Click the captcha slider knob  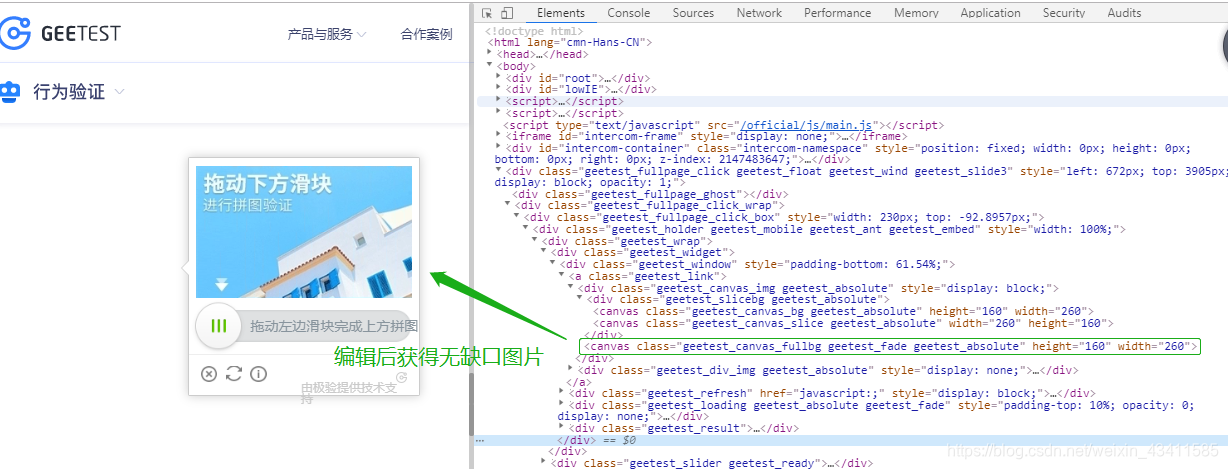(x=218, y=326)
